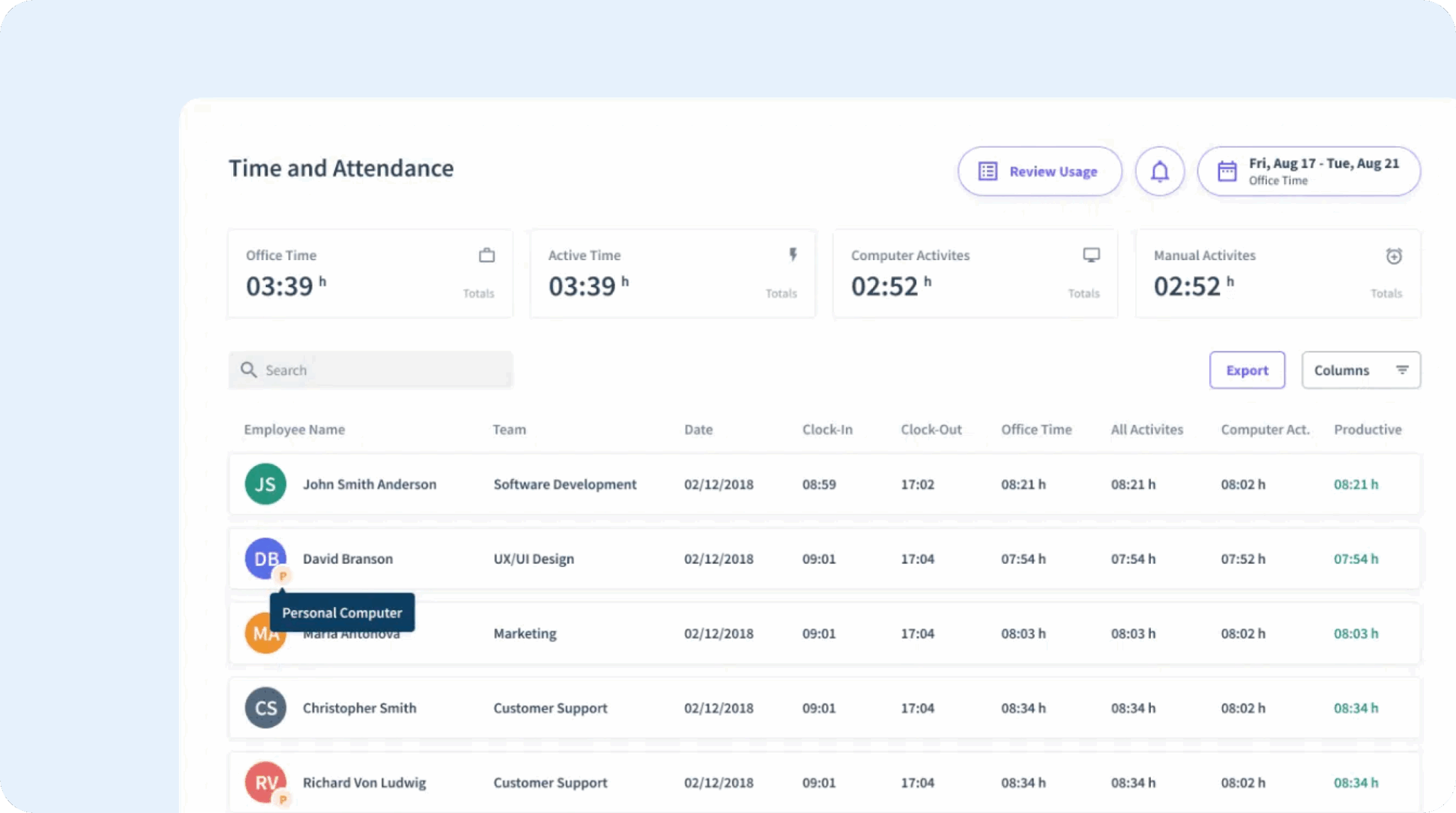This screenshot has width=1456, height=813.
Task: Click the Productive column header
Action: [x=1368, y=429]
